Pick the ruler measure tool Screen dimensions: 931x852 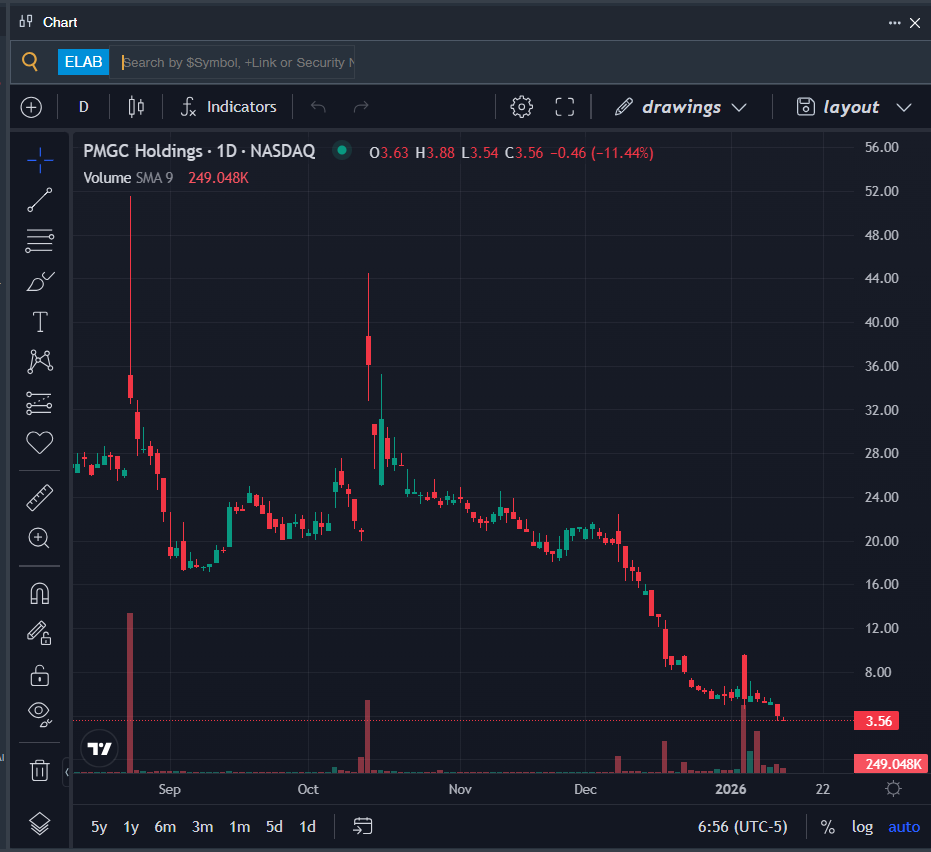tap(40, 497)
